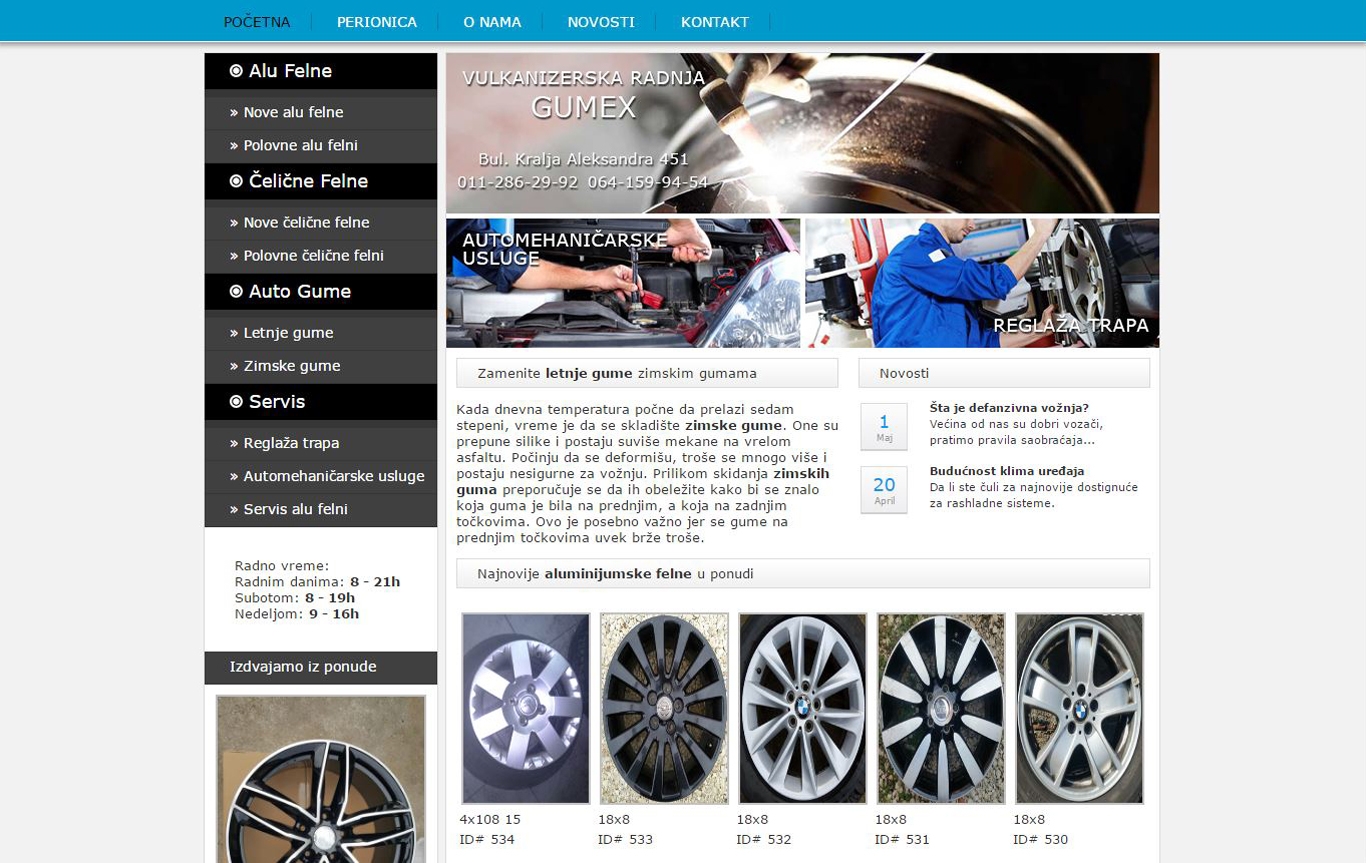Click the 'ID# 533' label
The image size is (1366, 863).
(x=625, y=839)
